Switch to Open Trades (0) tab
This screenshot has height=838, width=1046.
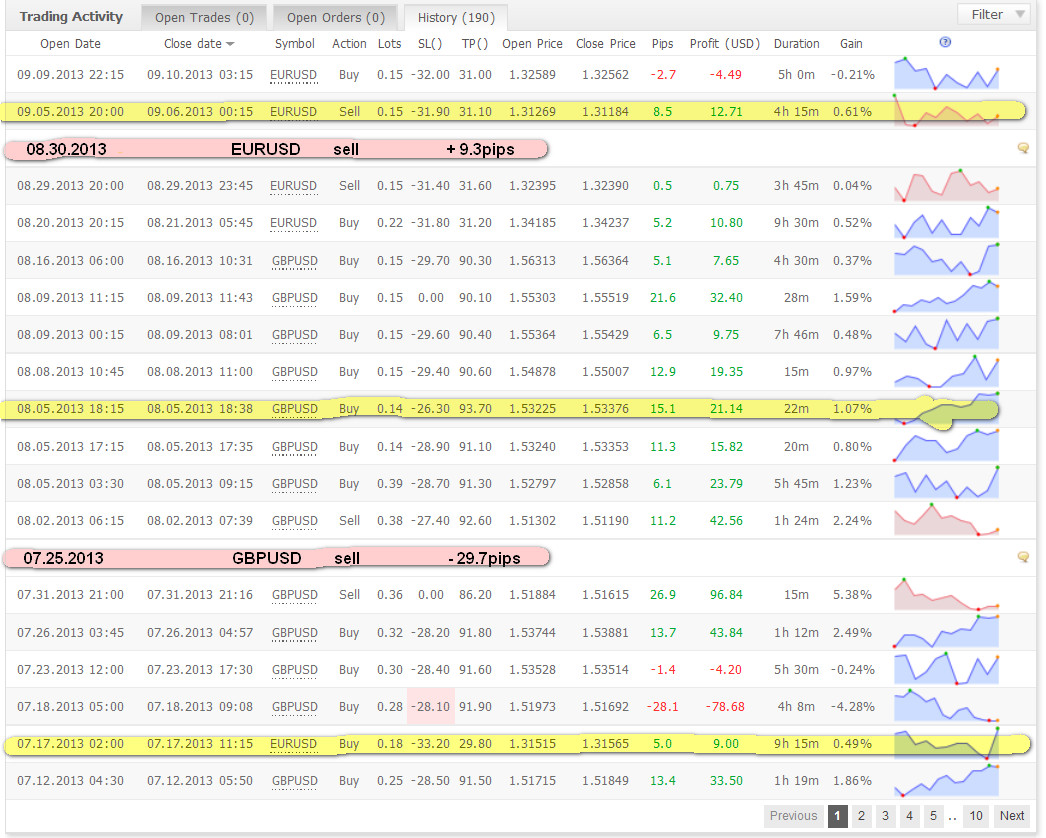(x=204, y=17)
